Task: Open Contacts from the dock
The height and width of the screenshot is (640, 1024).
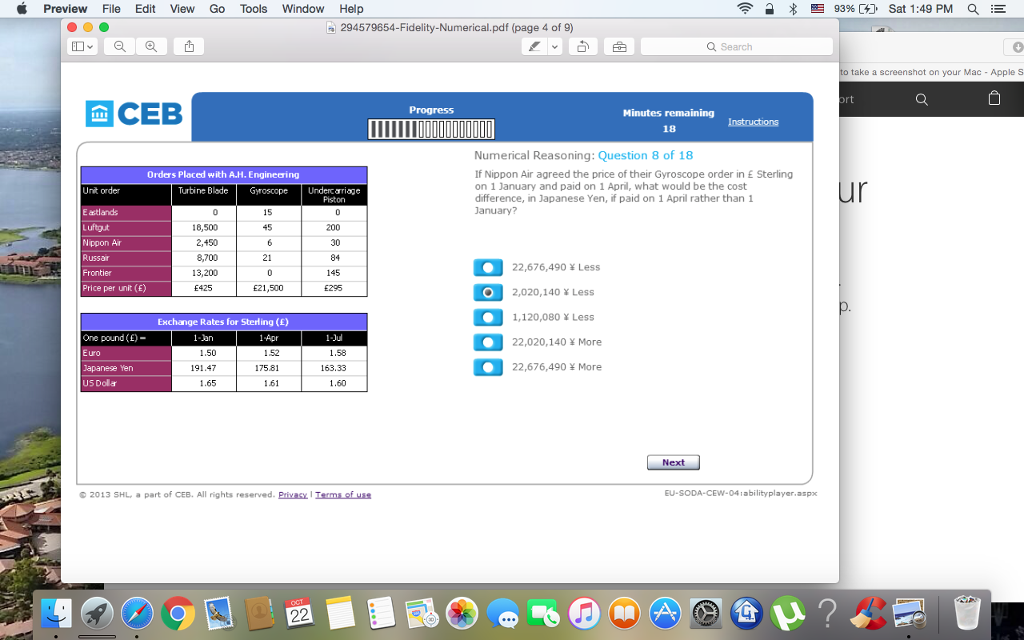Action: point(259,614)
